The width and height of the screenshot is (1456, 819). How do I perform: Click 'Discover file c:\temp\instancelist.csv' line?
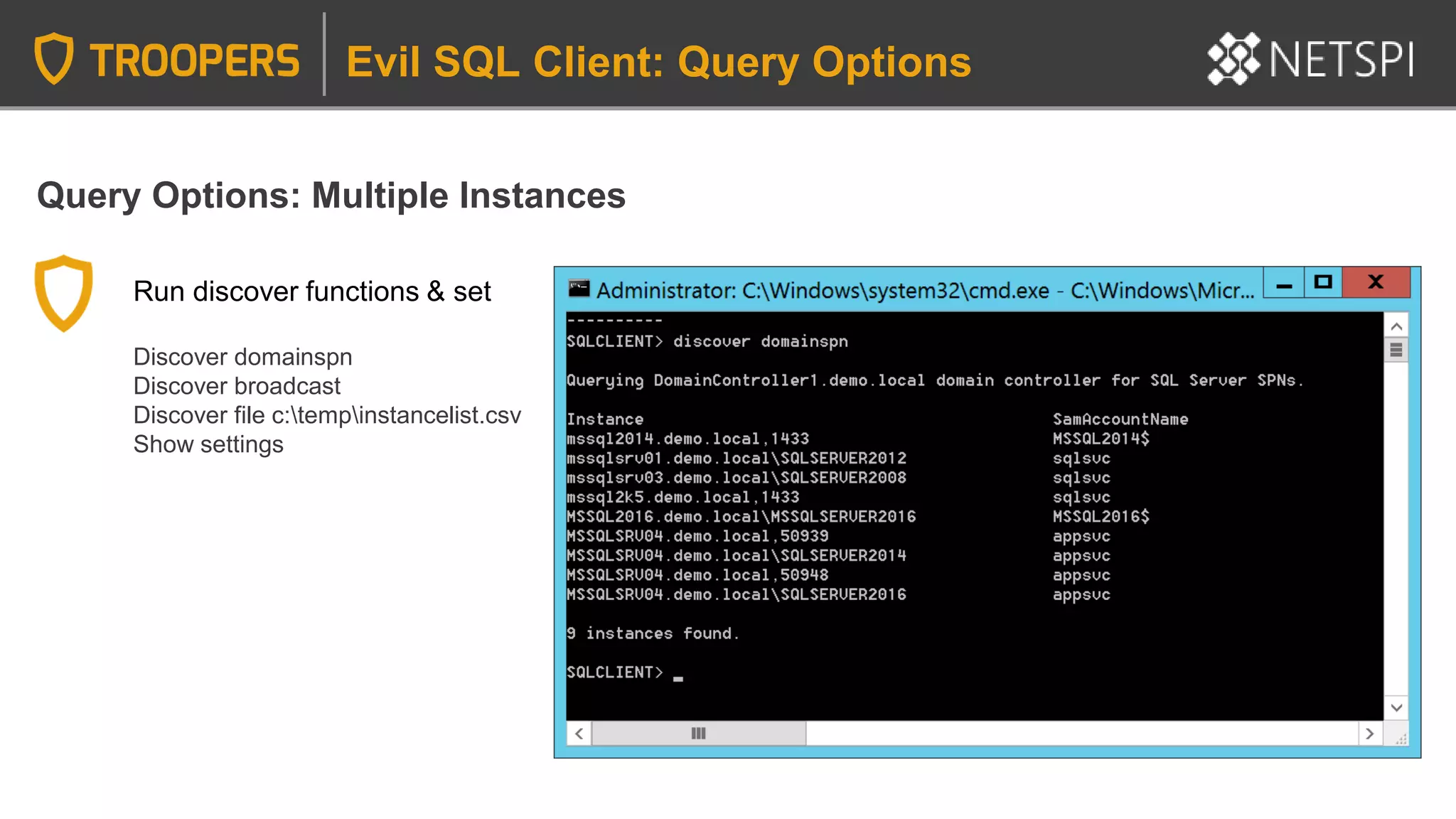point(328,415)
